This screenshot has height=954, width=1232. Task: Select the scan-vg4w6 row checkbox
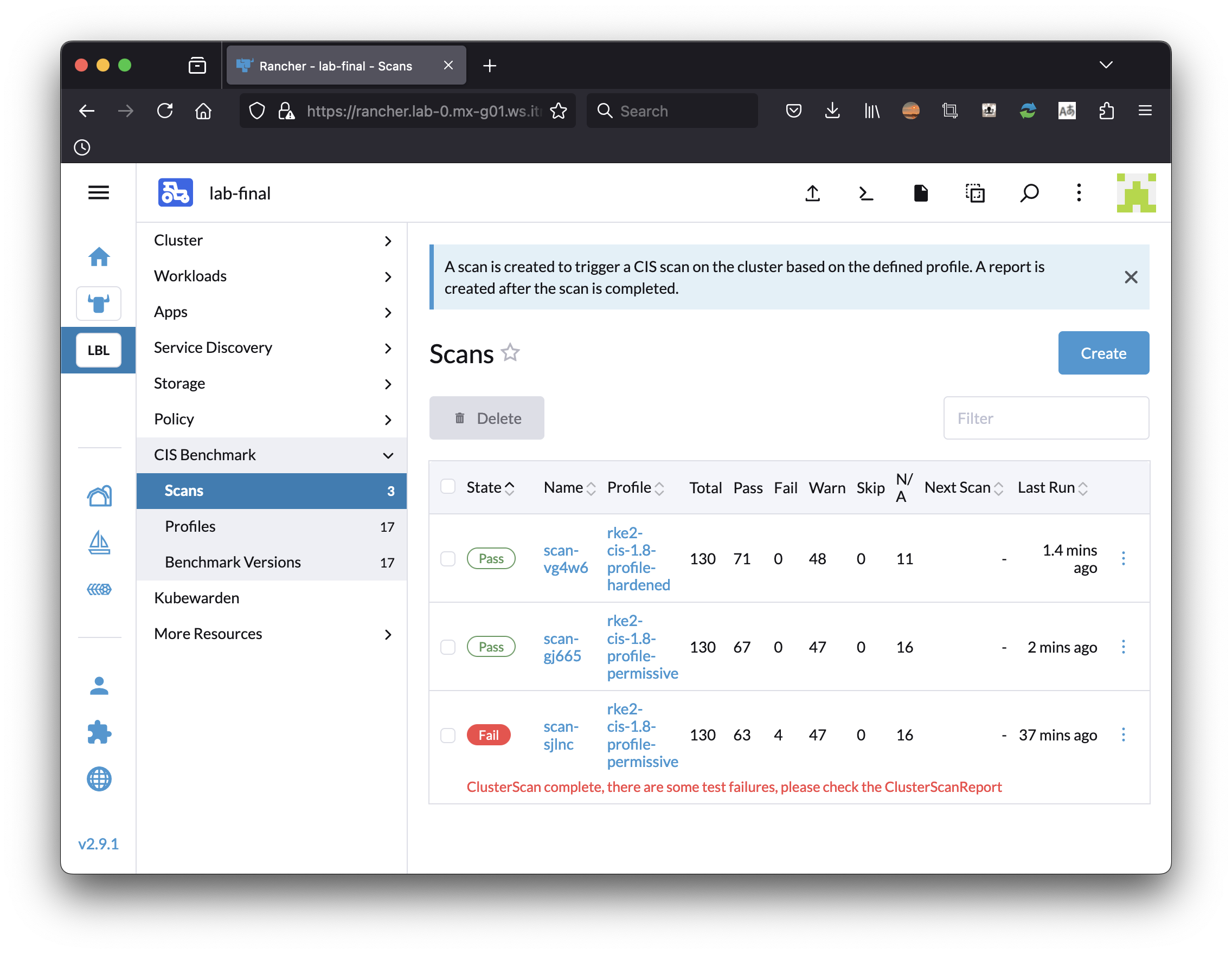point(448,559)
